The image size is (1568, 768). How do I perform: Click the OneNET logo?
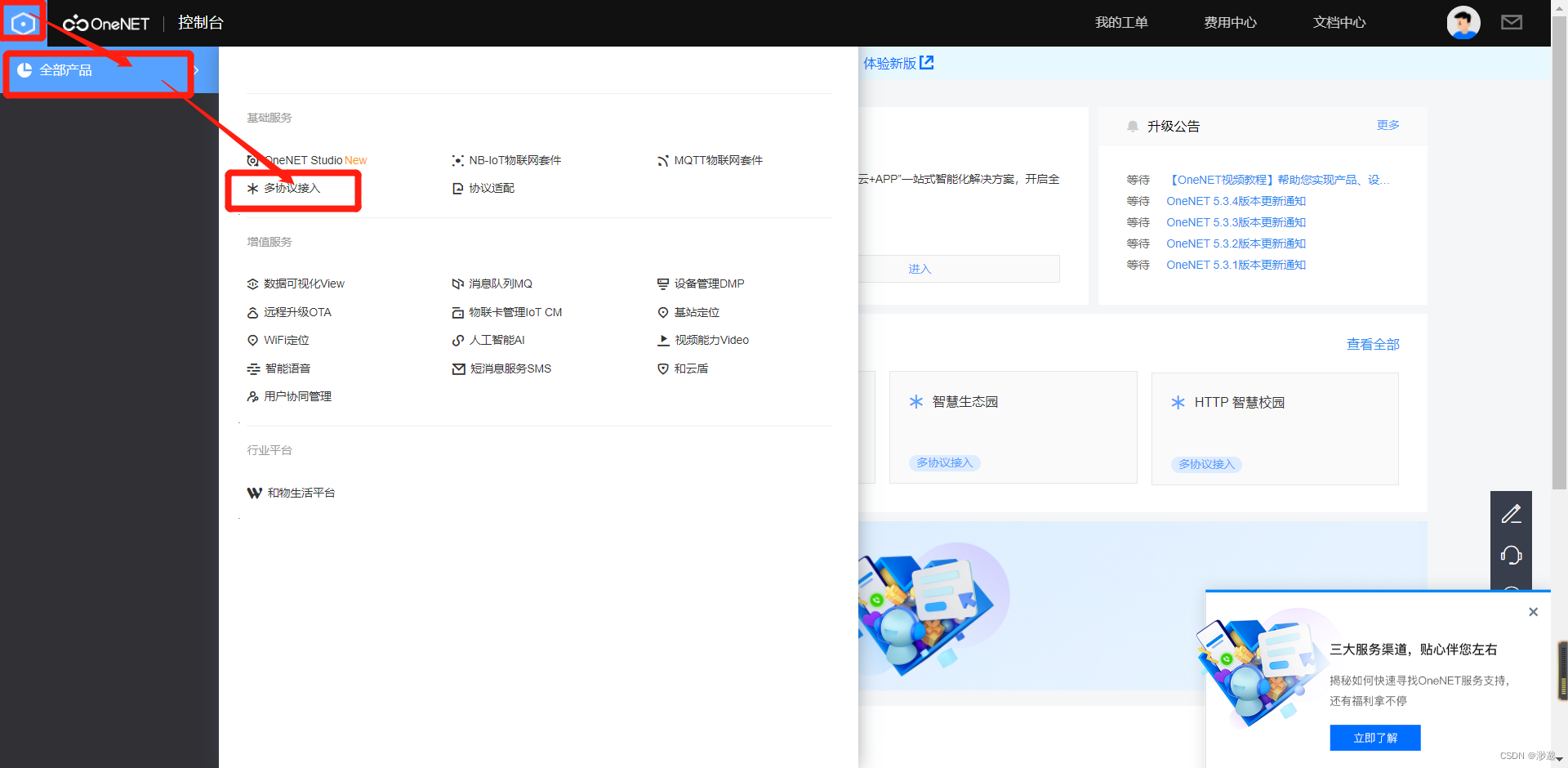(x=106, y=24)
